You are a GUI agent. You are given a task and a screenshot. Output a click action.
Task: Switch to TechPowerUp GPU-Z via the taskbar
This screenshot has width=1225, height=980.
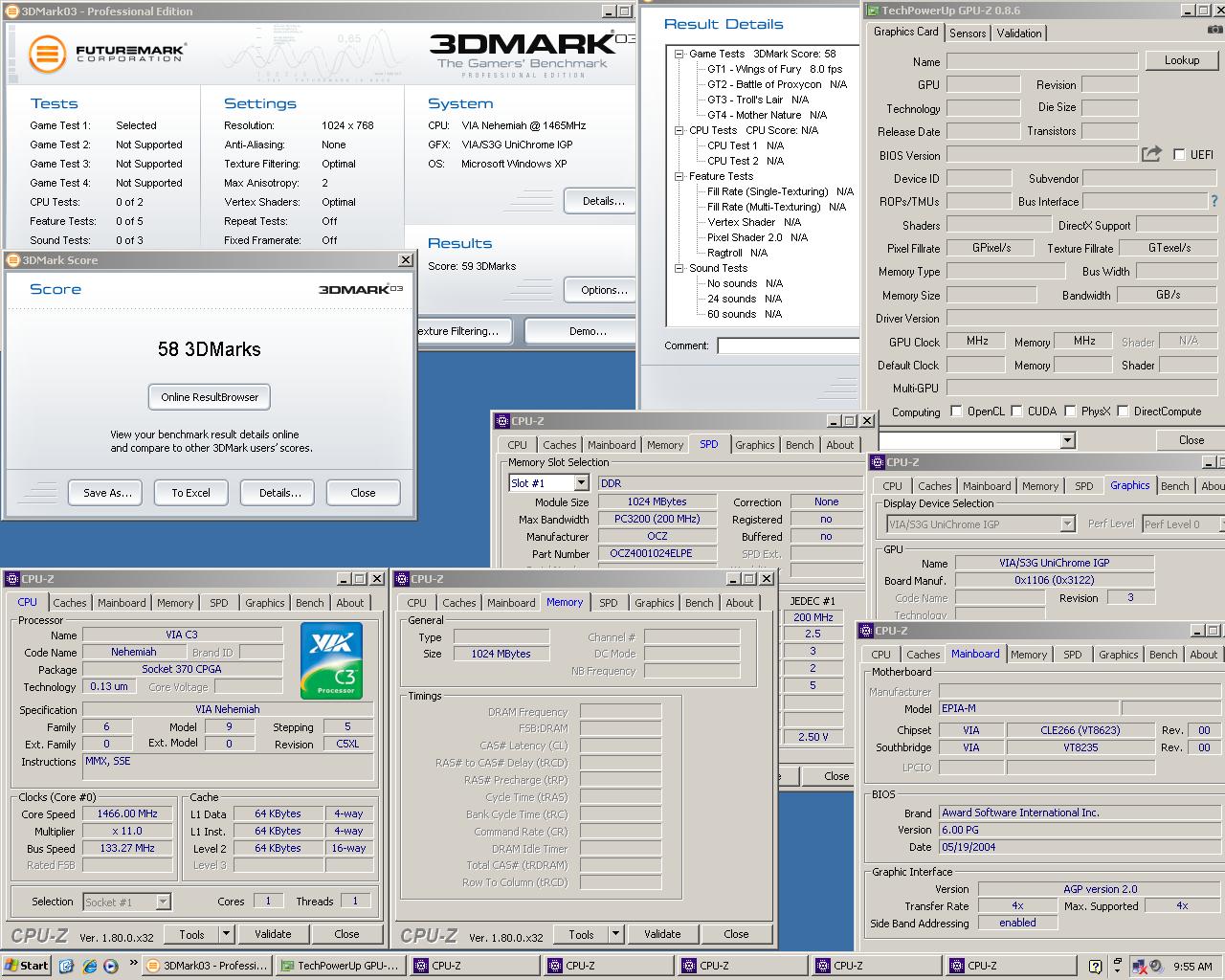pyautogui.click(x=340, y=966)
